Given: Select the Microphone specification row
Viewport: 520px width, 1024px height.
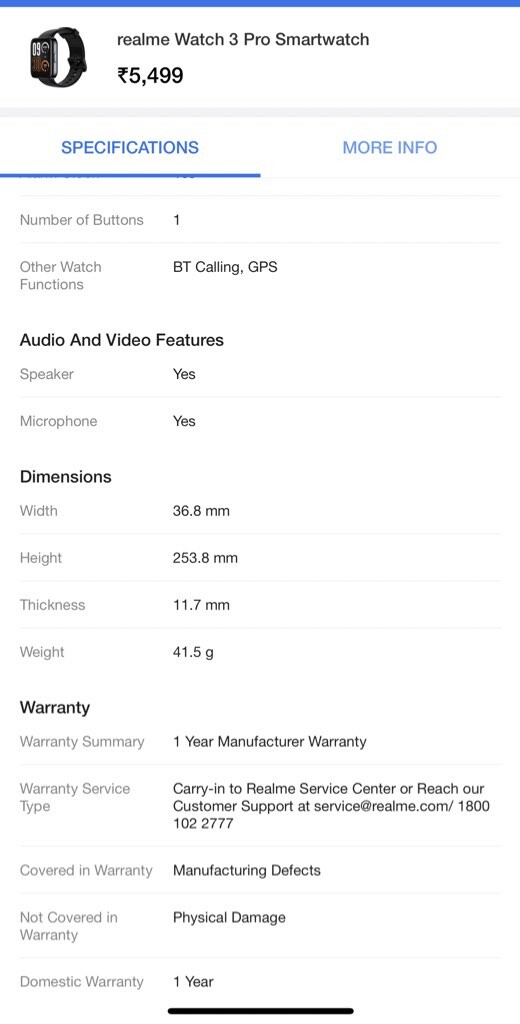Looking at the screenshot, I should click(260, 421).
